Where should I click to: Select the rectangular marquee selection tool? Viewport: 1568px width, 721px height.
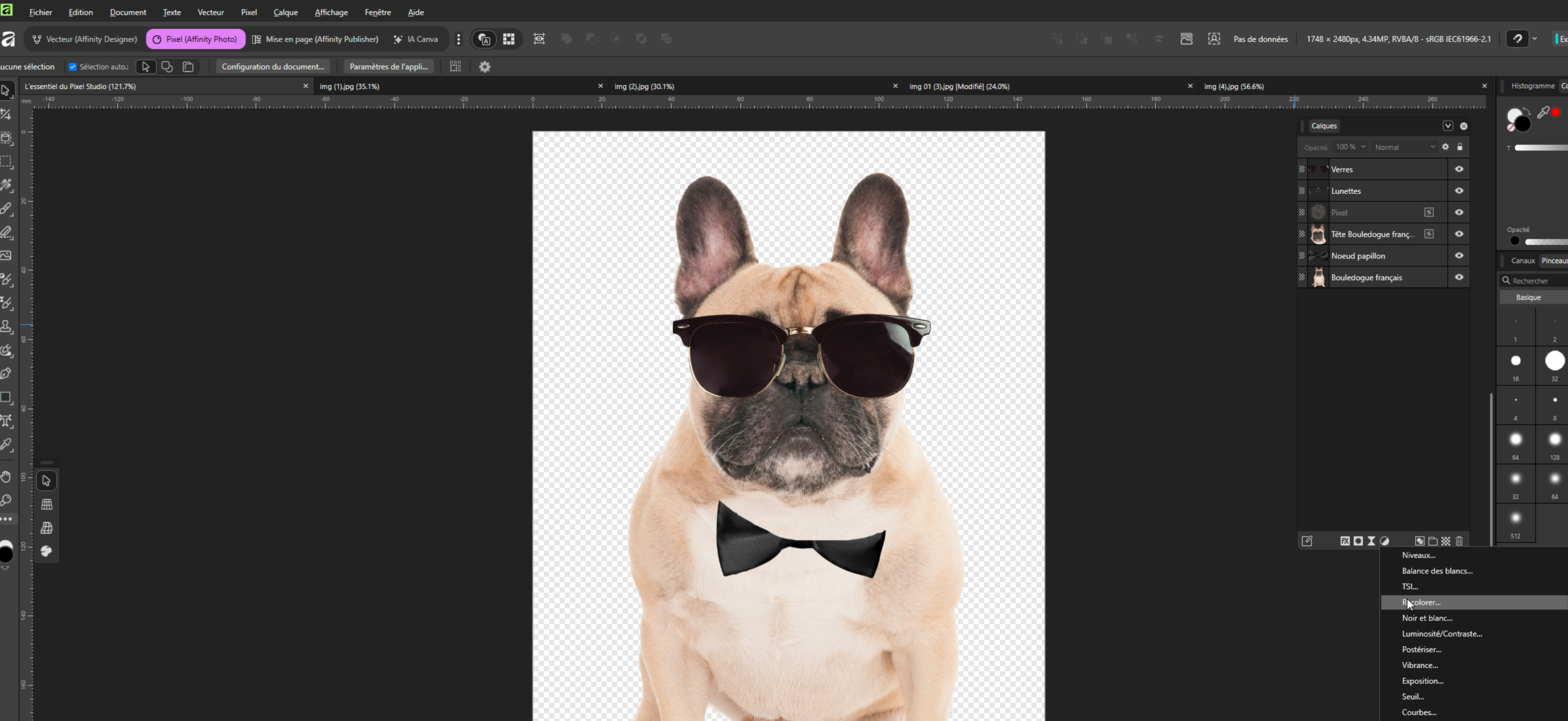7,161
